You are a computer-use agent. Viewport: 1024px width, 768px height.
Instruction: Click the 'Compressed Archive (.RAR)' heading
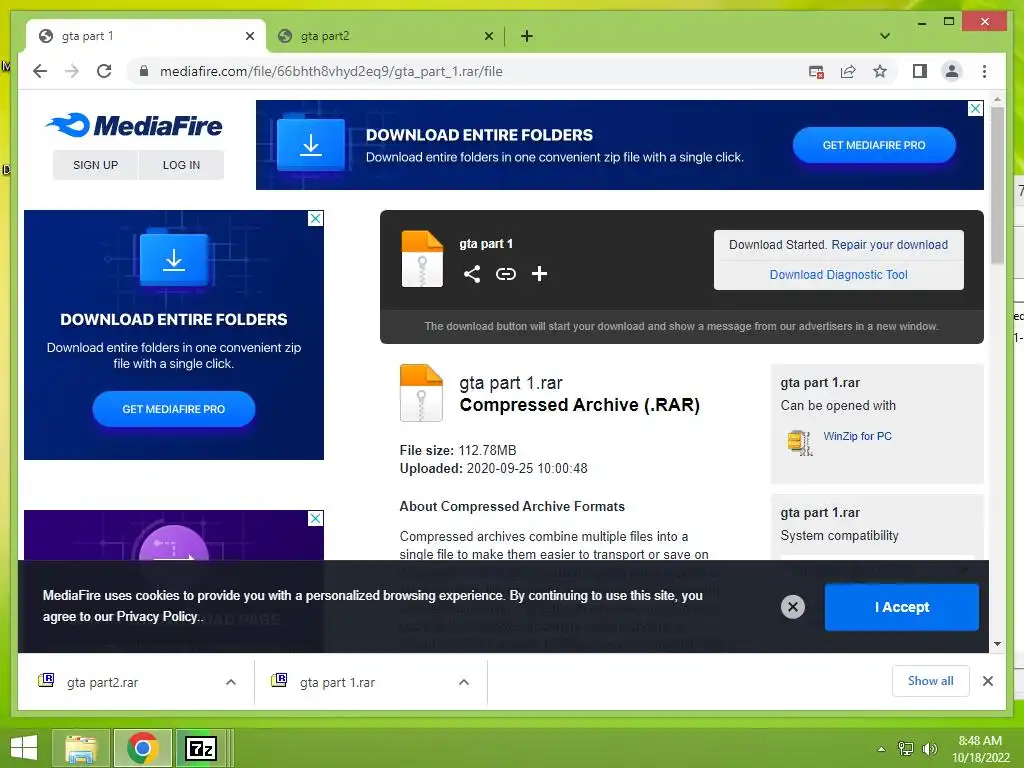coord(579,405)
